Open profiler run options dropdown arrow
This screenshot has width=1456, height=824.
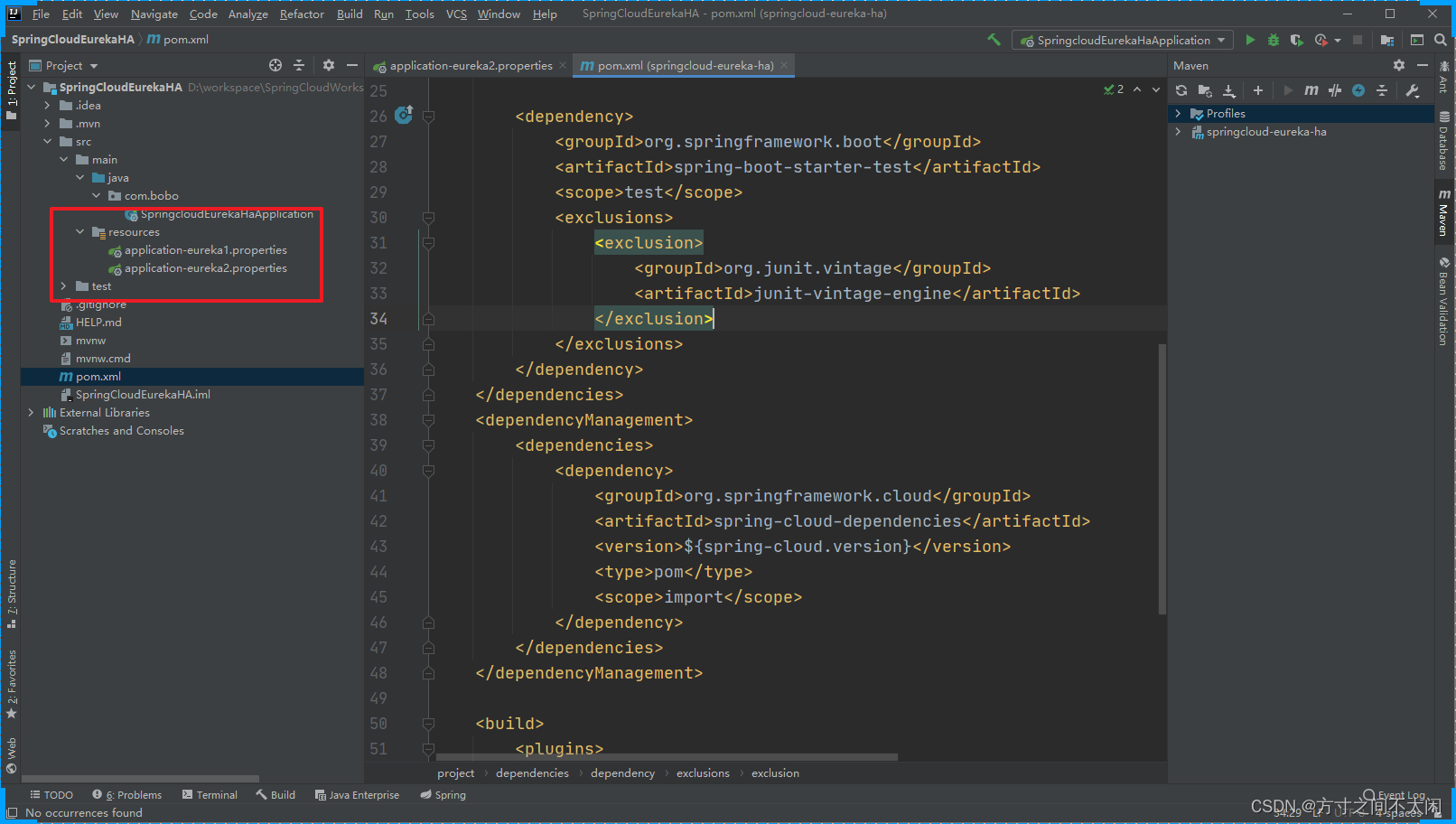tap(1338, 40)
